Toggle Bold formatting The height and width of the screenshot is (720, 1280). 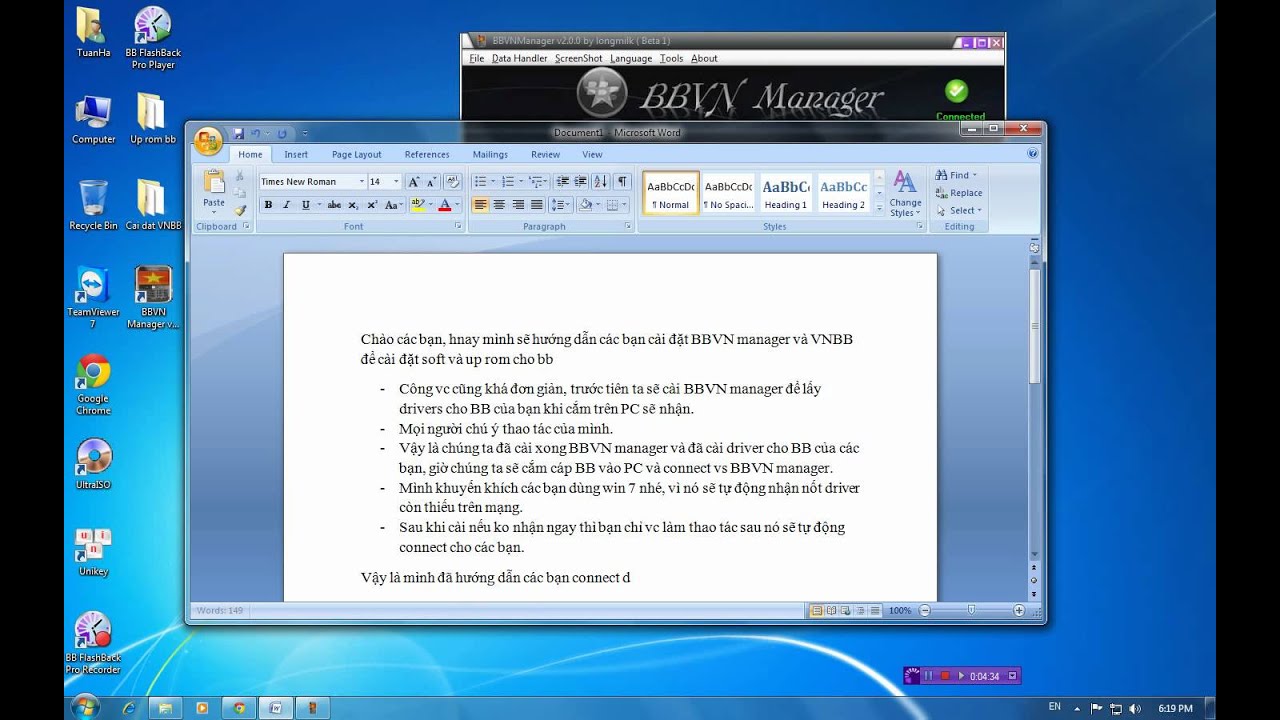tap(268, 205)
